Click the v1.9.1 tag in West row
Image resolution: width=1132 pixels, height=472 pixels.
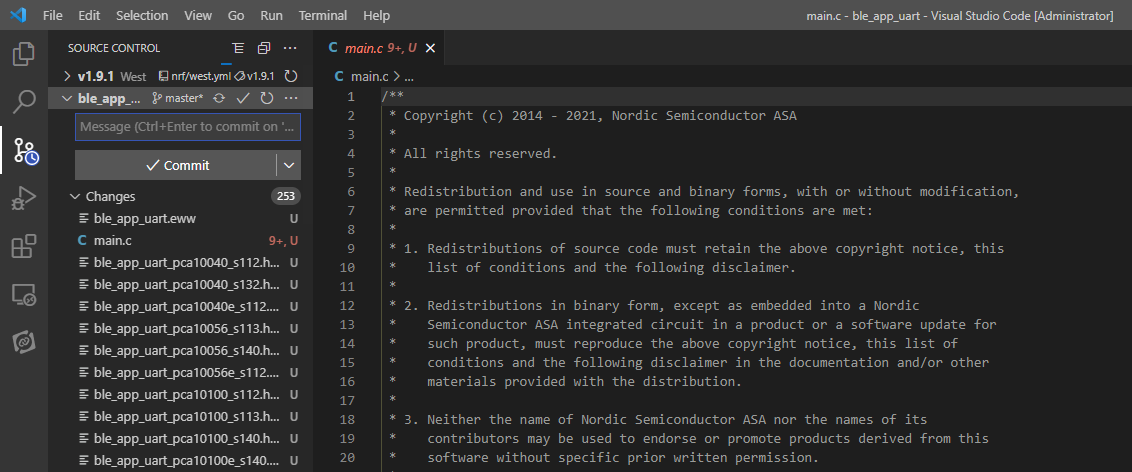(255, 76)
